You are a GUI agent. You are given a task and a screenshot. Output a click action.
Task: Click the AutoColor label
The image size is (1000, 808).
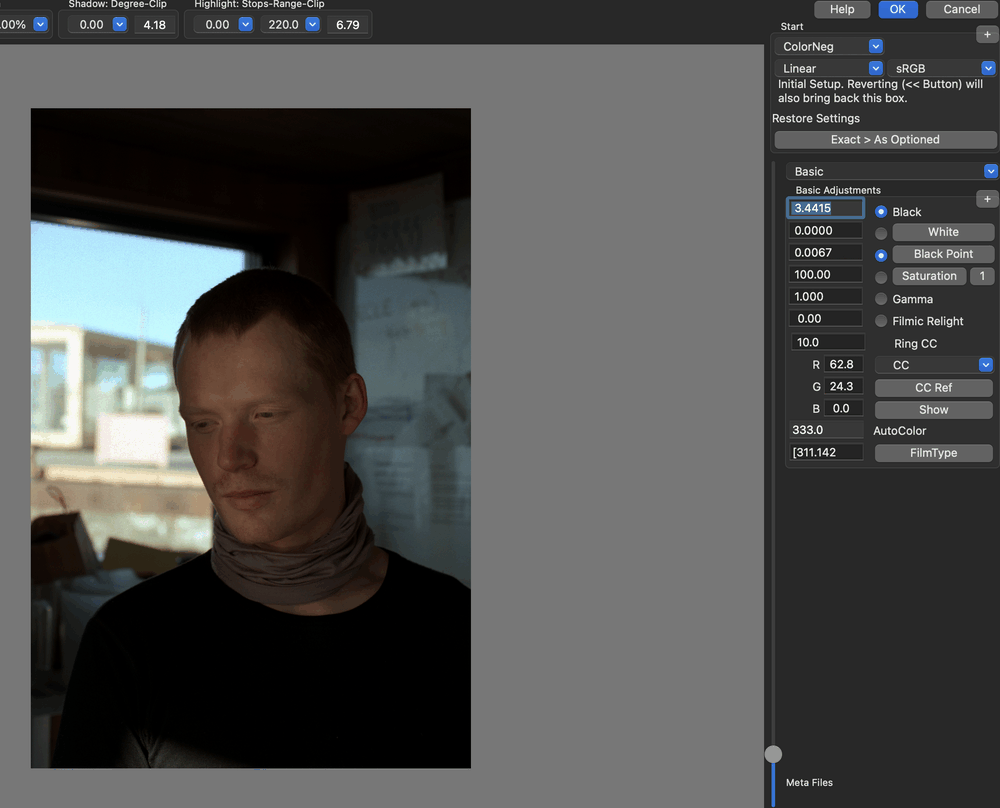899,431
